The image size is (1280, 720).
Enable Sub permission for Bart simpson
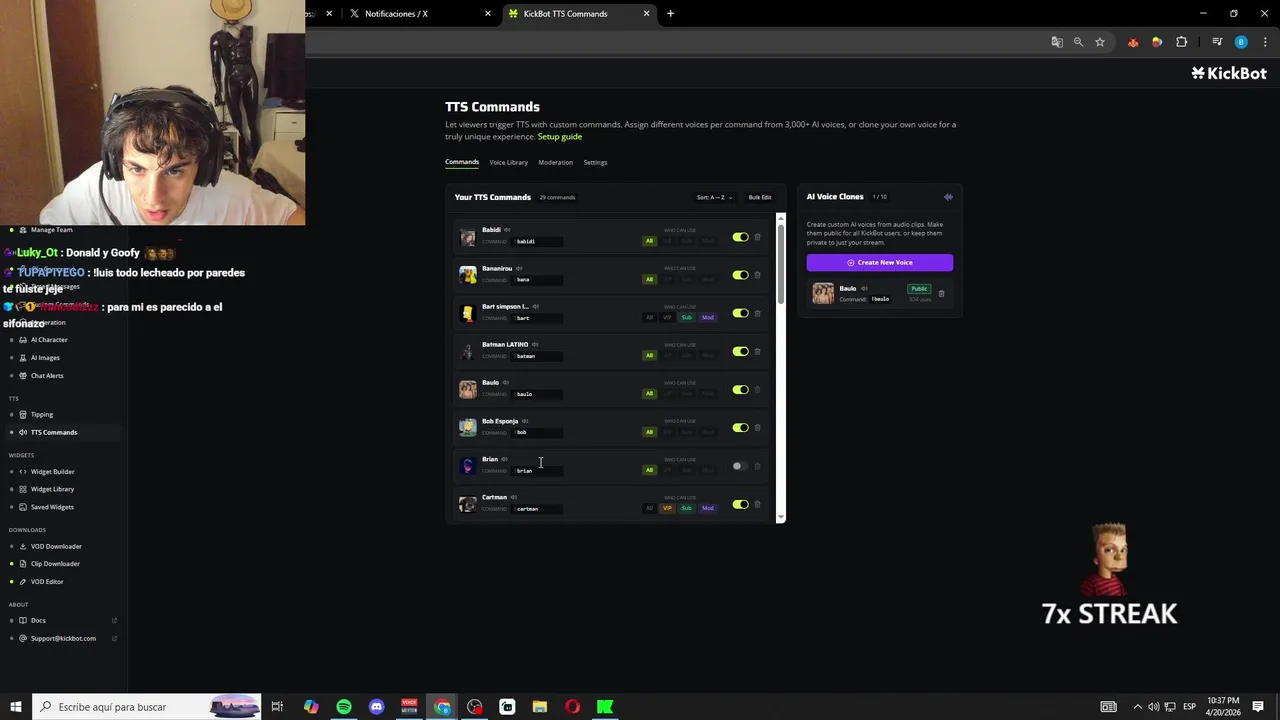tap(686, 318)
